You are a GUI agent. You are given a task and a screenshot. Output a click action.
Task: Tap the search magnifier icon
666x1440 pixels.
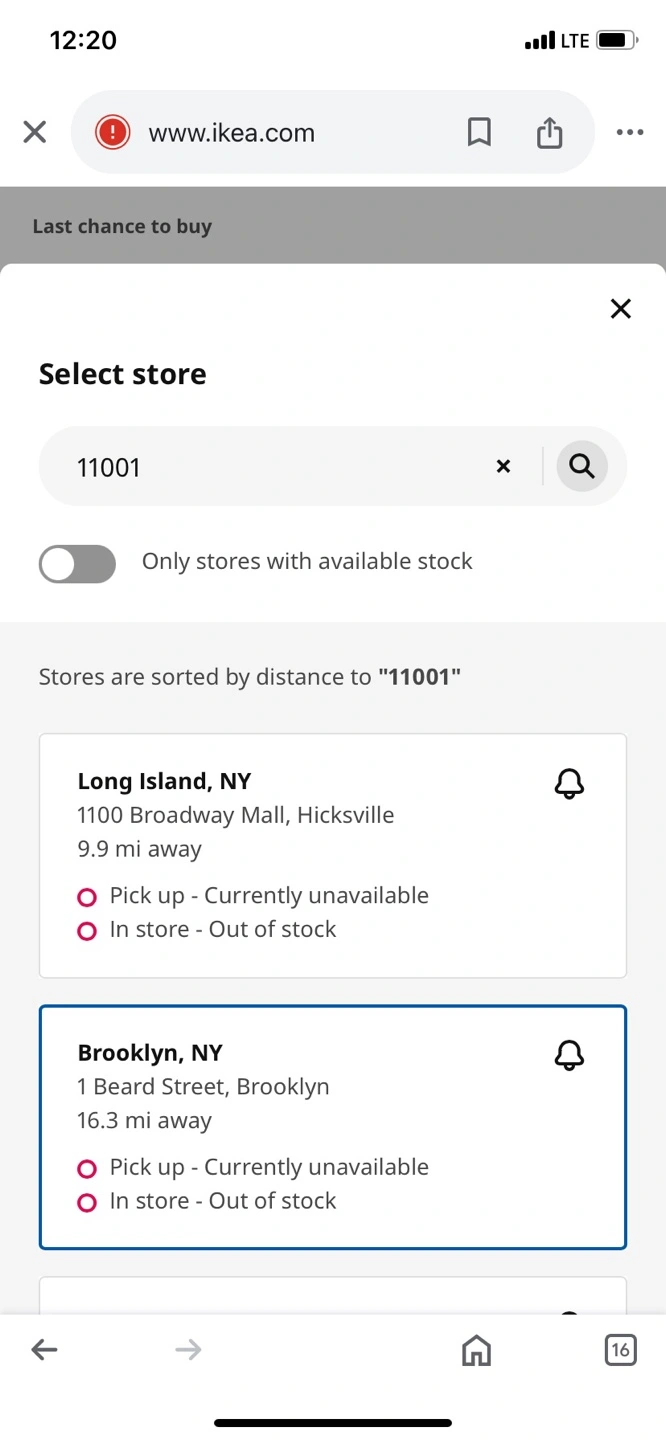(x=582, y=466)
